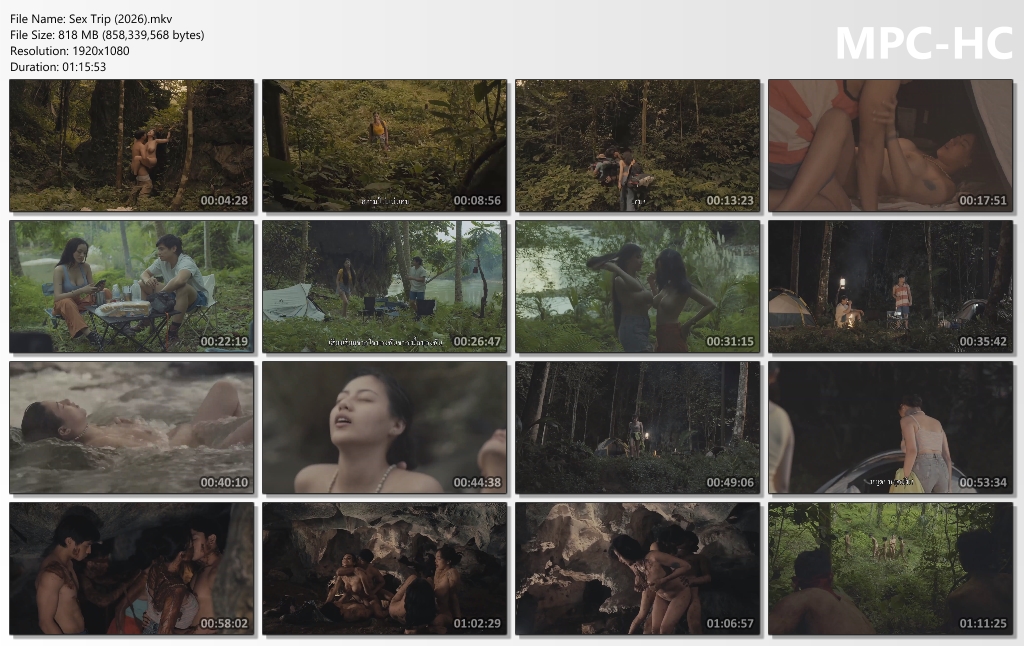1024x646 pixels.
Task: Click the File Size 818 MB line
Action: [107, 35]
